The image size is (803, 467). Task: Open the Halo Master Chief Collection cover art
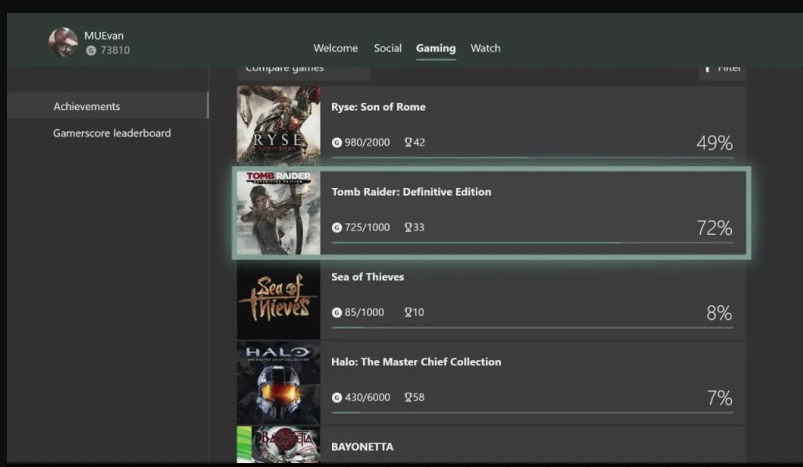tap(279, 383)
